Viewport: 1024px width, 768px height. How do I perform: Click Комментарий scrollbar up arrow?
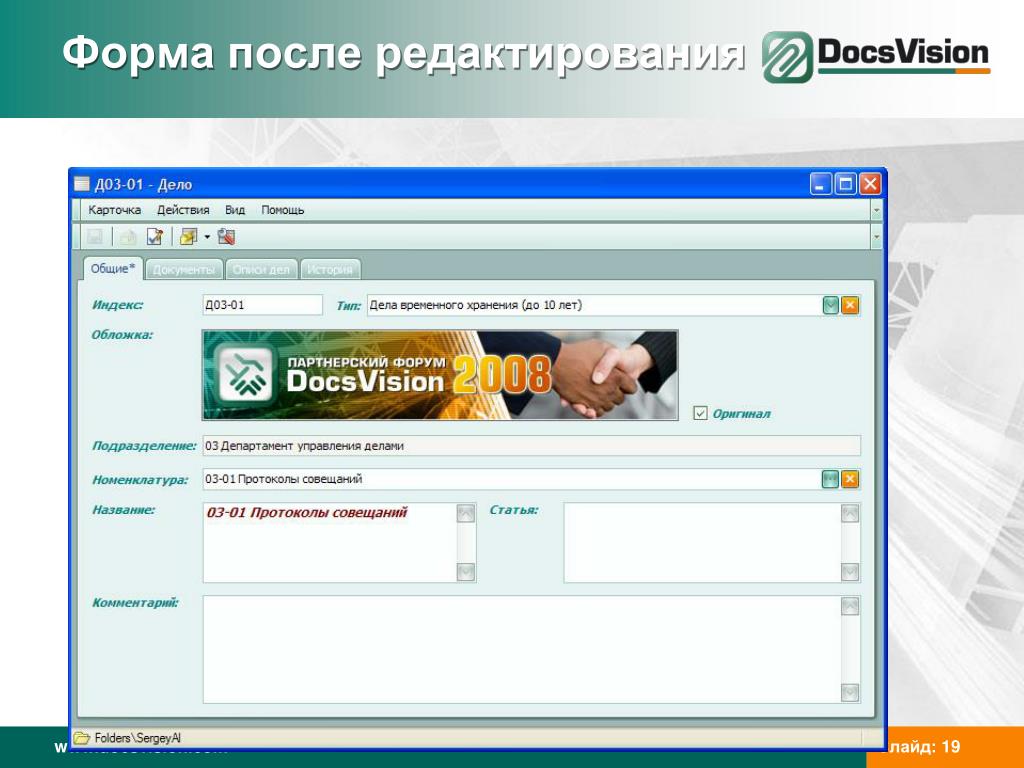pos(850,606)
